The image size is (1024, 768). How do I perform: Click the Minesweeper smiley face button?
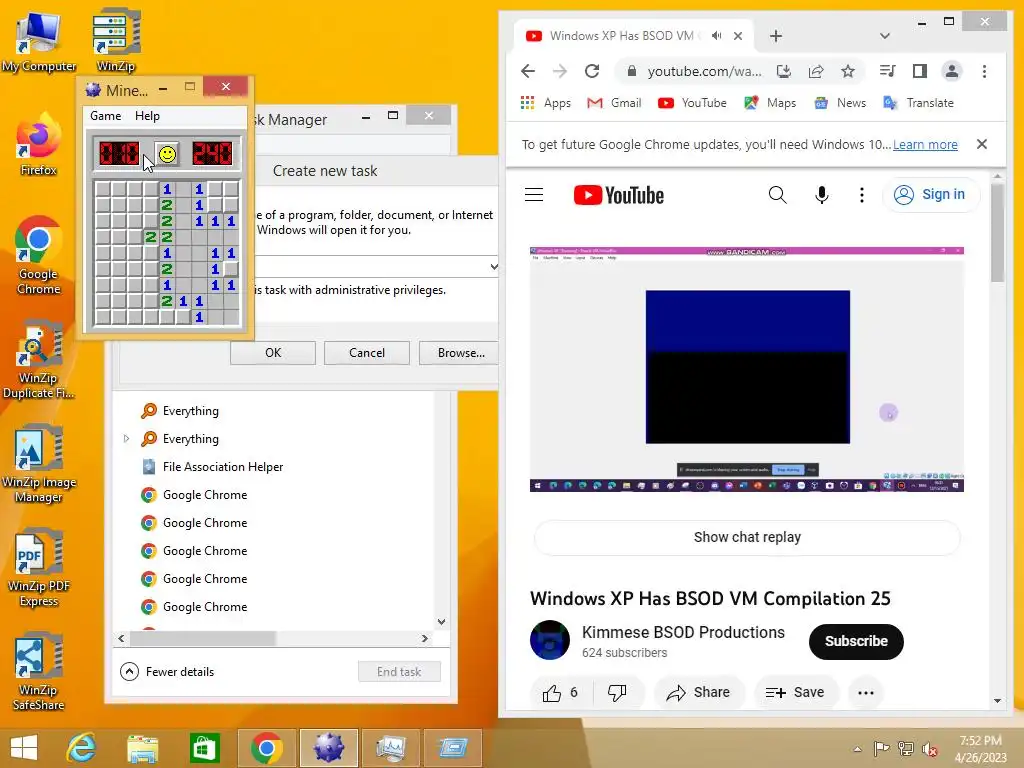167,154
